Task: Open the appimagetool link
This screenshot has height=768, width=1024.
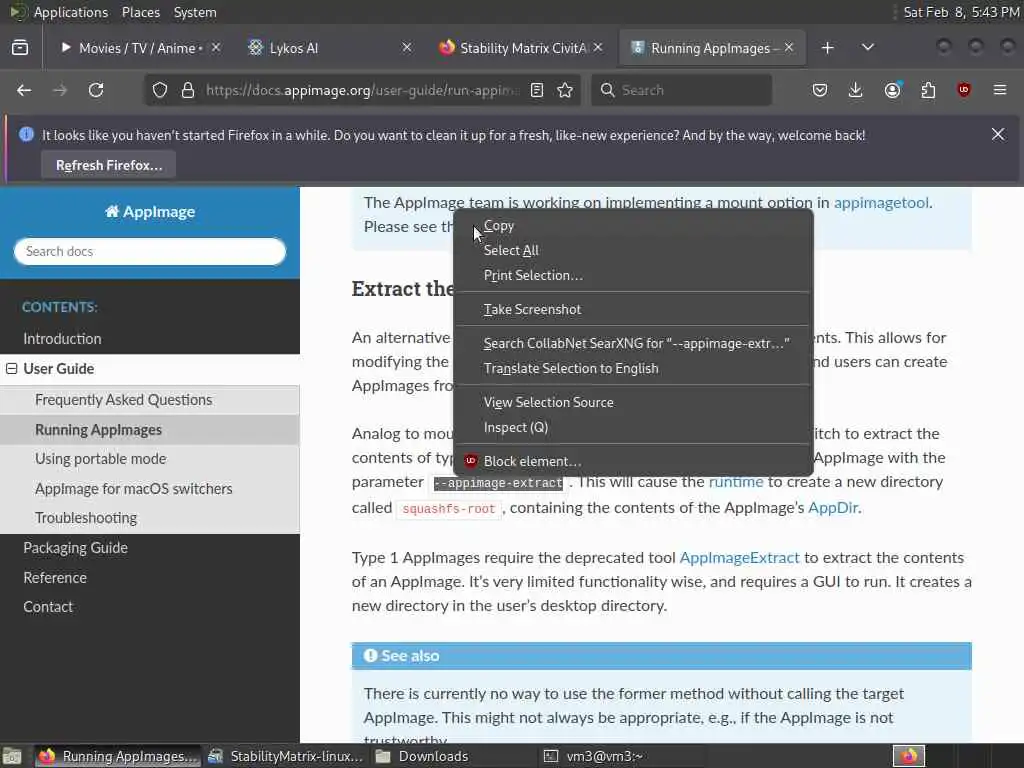Action: pos(881,202)
